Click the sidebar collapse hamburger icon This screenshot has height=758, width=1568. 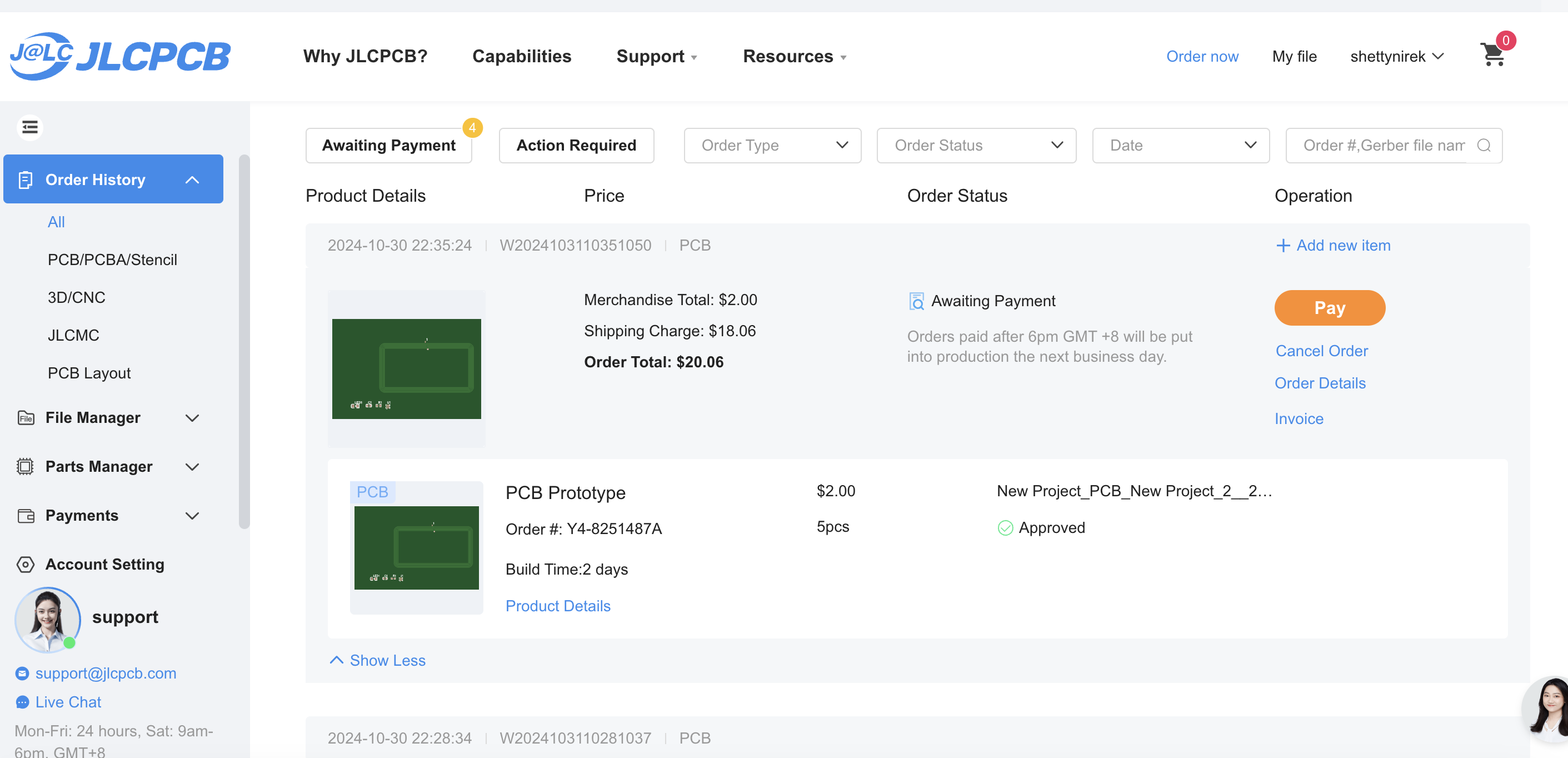(x=30, y=127)
